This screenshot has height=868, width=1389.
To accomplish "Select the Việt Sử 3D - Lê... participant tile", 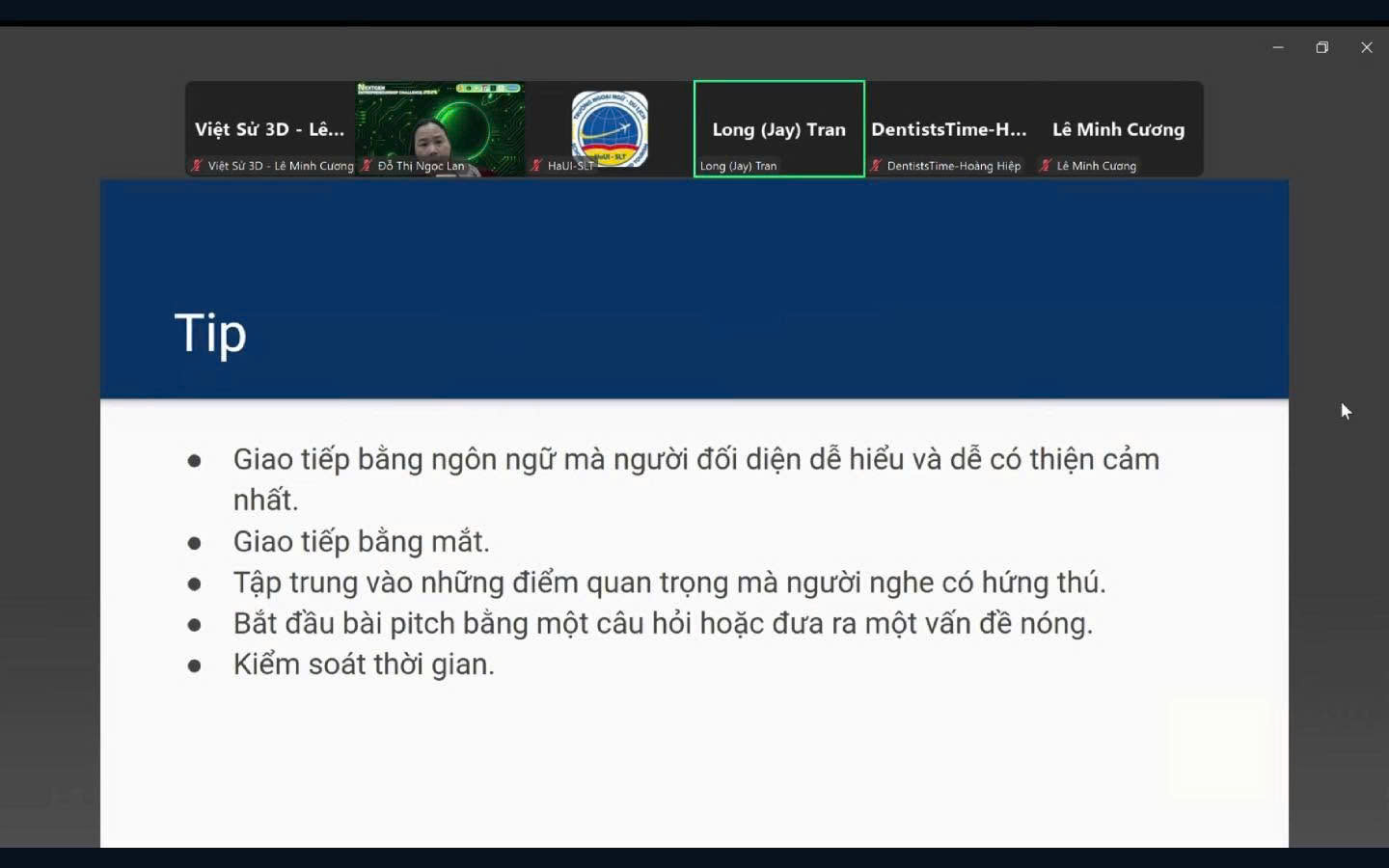I will click(x=270, y=129).
